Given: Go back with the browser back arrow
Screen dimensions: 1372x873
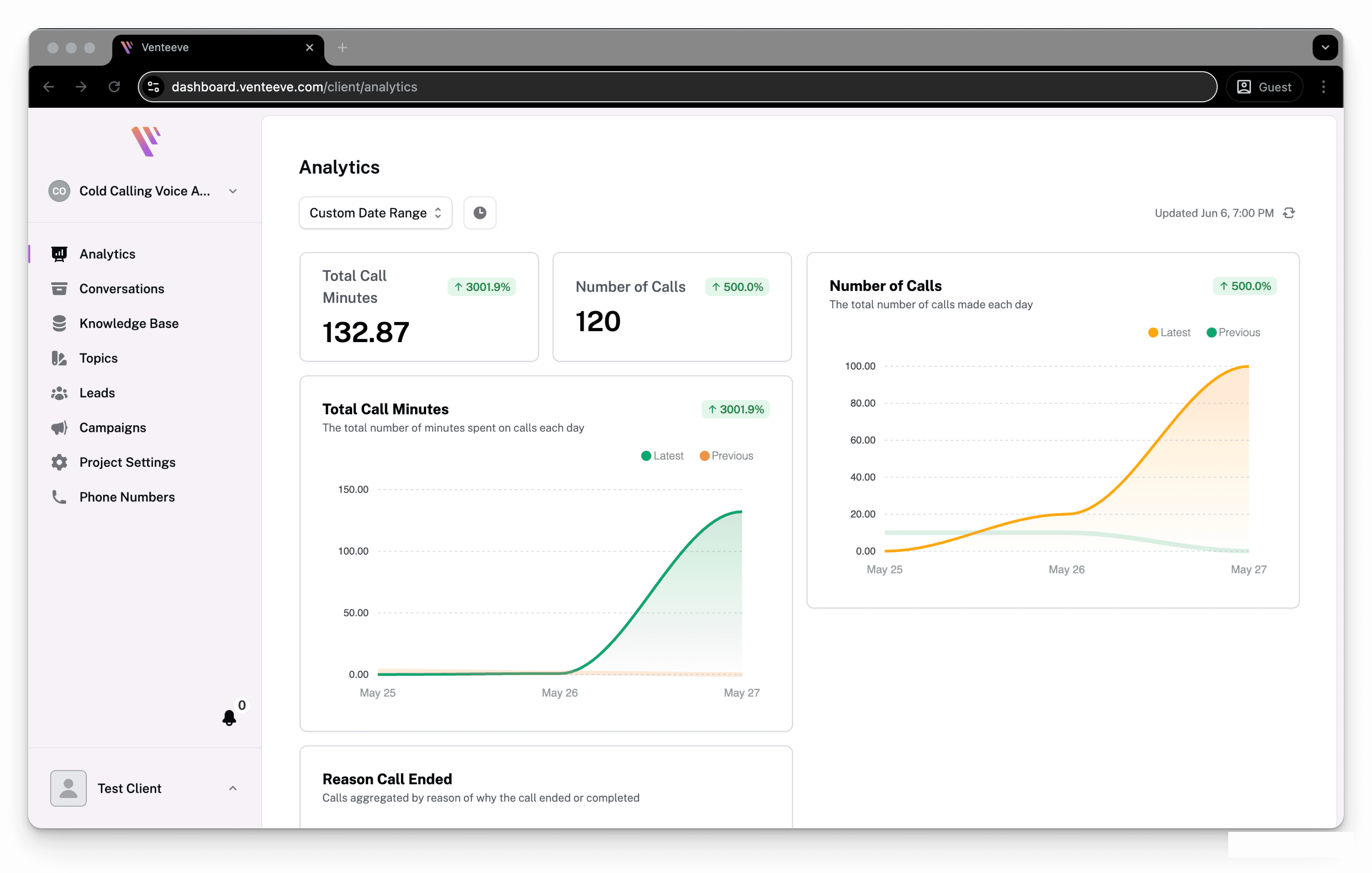Looking at the screenshot, I should 49,87.
